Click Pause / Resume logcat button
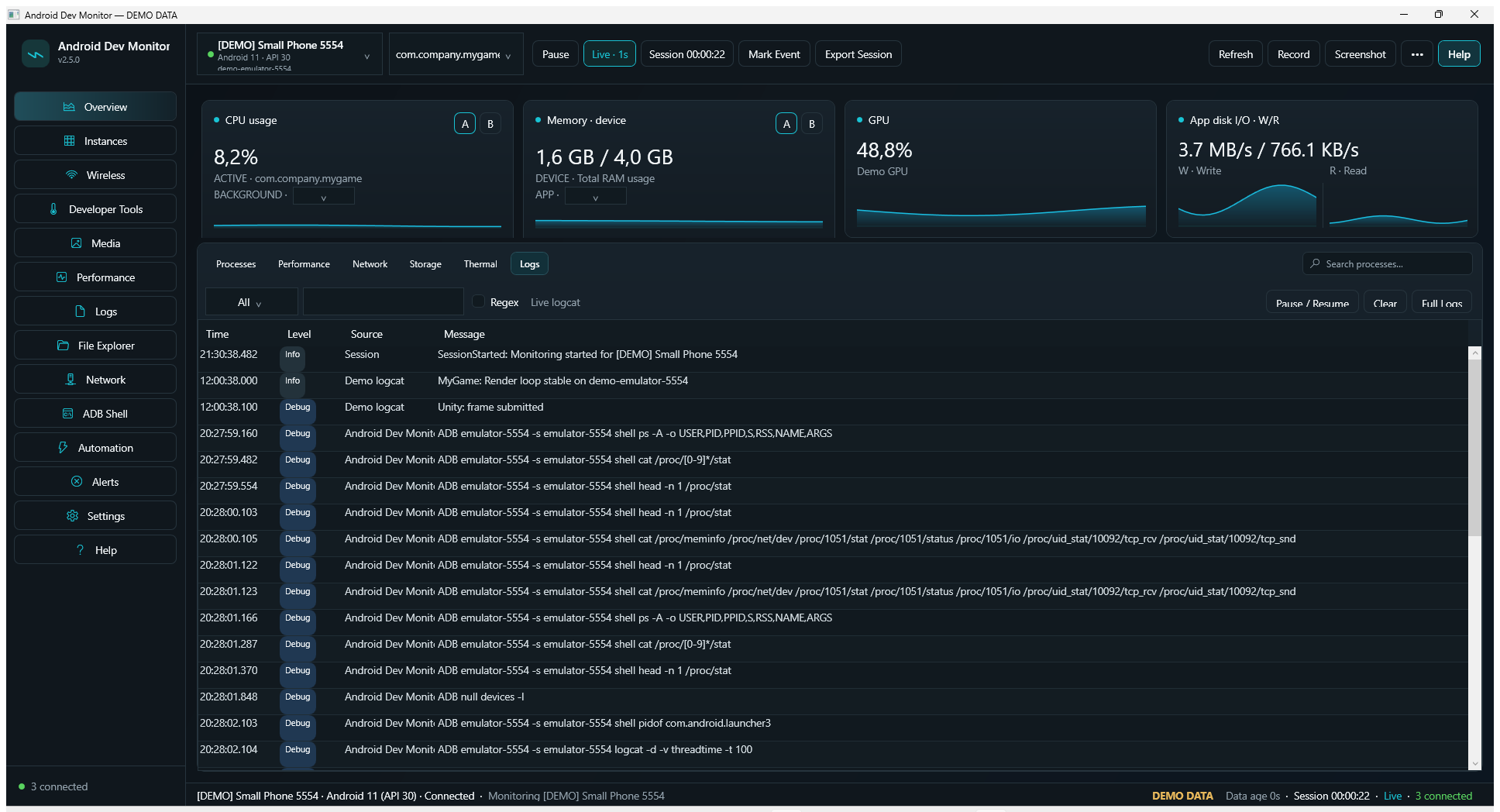Viewport: 1500px width, 812px height. click(1312, 302)
